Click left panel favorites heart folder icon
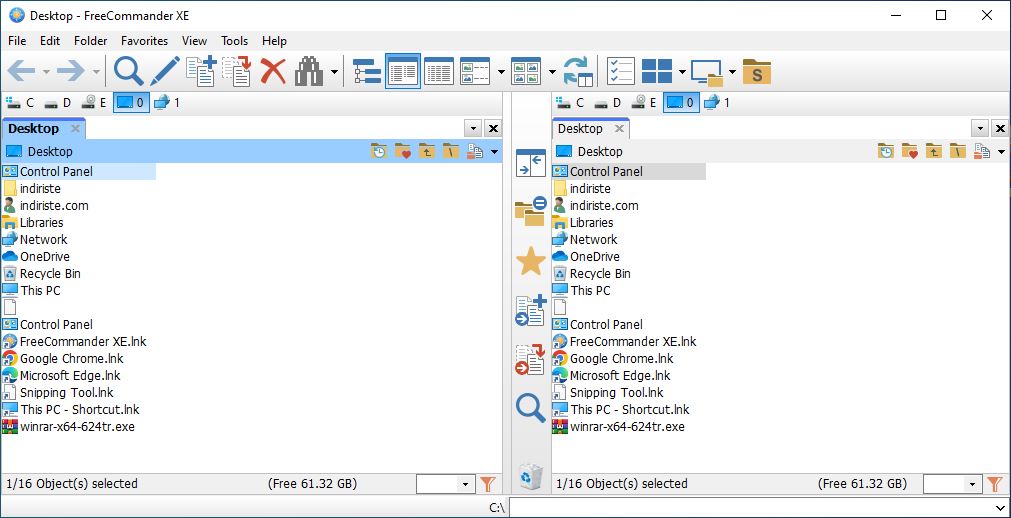 click(403, 152)
